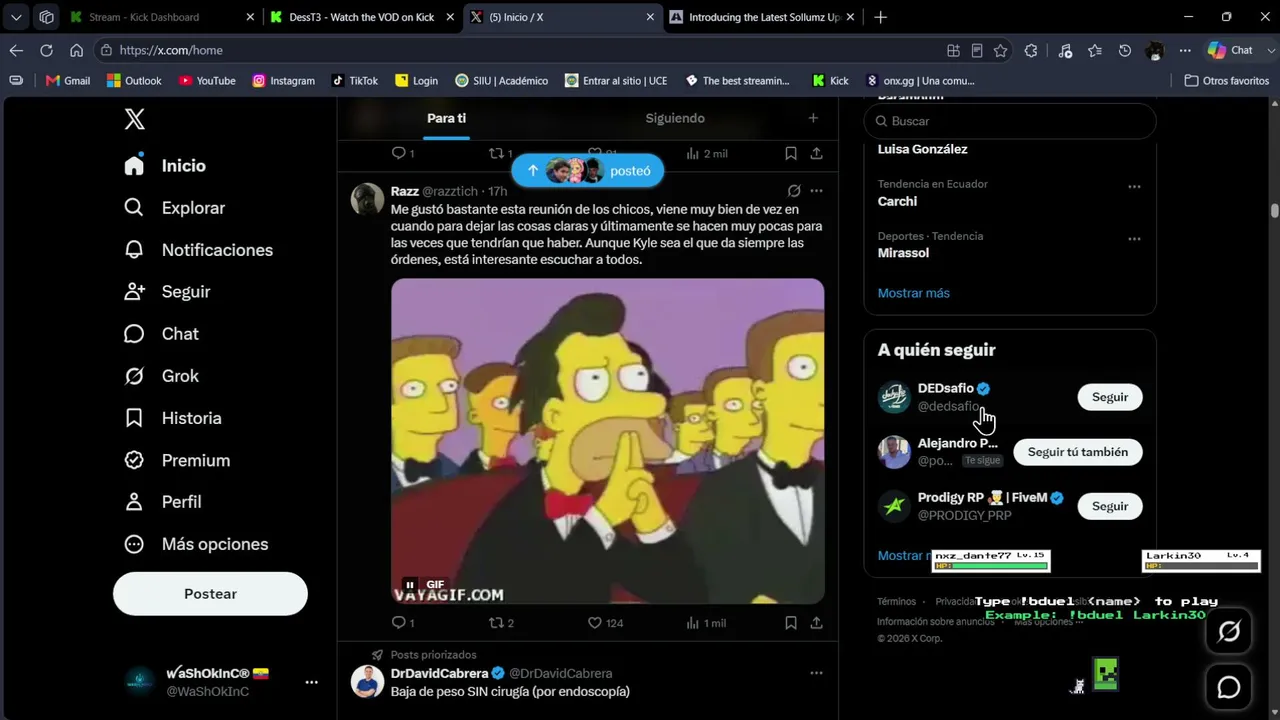Open the media control music icon
1280x720 pixels.
click(x=1065, y=50)
